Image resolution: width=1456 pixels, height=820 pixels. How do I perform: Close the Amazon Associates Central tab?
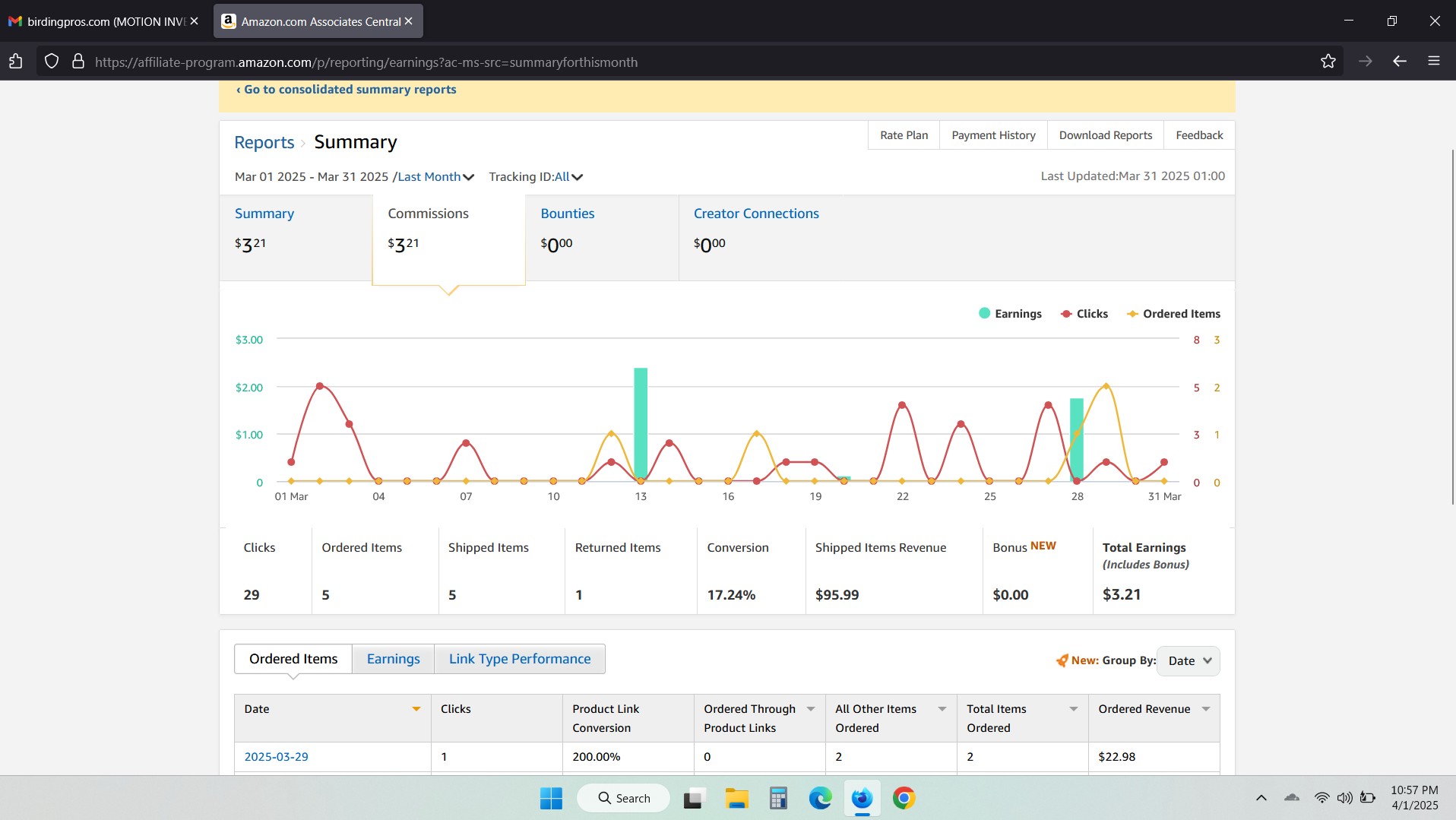click(x=409, y=21)
